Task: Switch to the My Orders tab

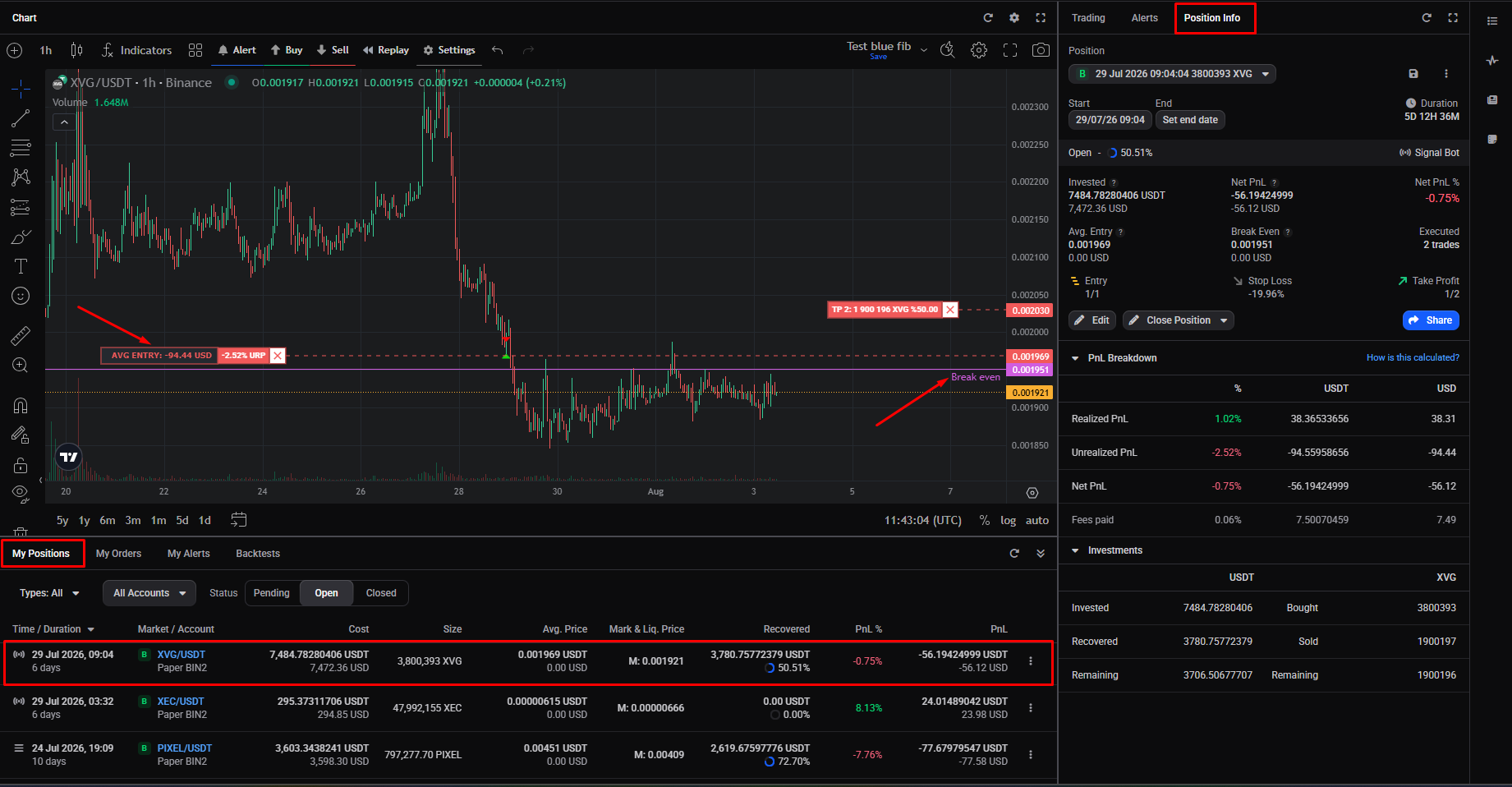Action: 118,554
